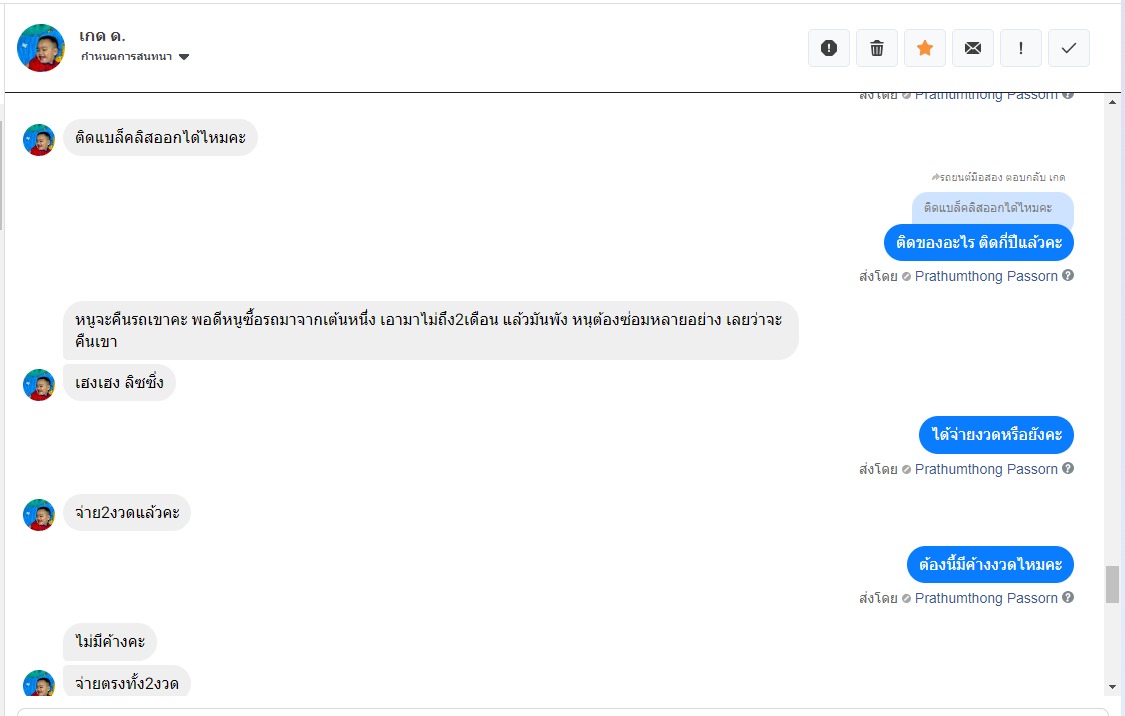
Task: Open Prathumthong Passorn link under ได้จ่ายงวดหรือยังคะ
Action: pos(986,469)
